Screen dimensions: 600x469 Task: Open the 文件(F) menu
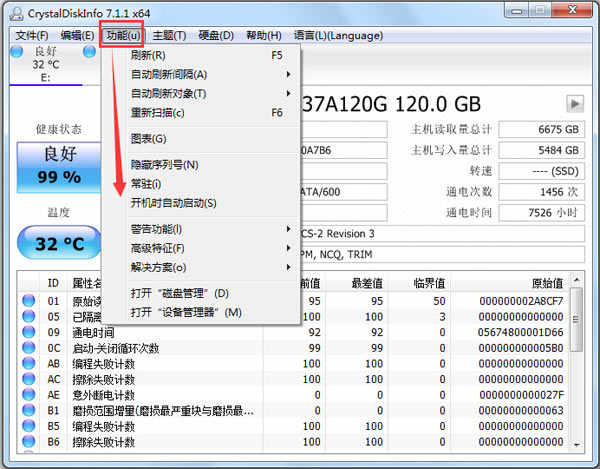tap(32, 36)
